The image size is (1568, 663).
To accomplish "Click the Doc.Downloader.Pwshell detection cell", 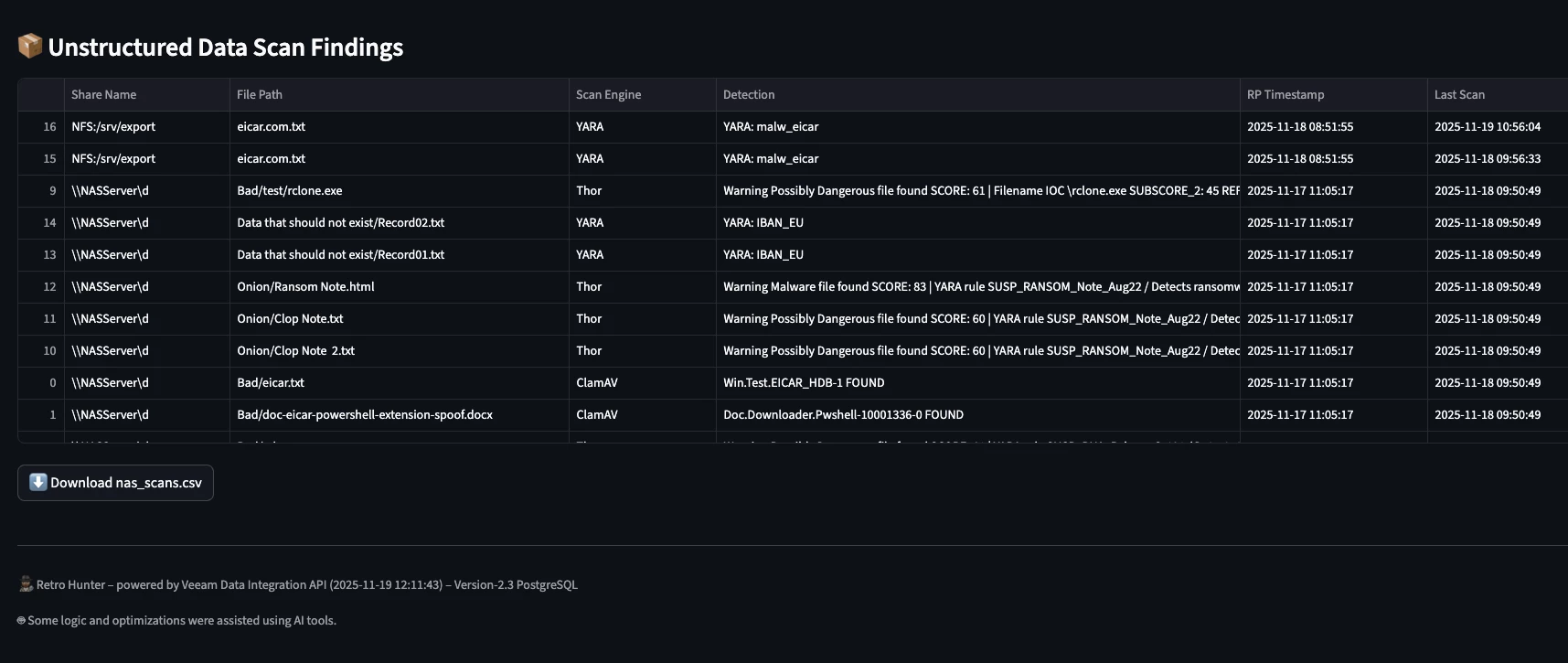I will [x=843, y=414].
